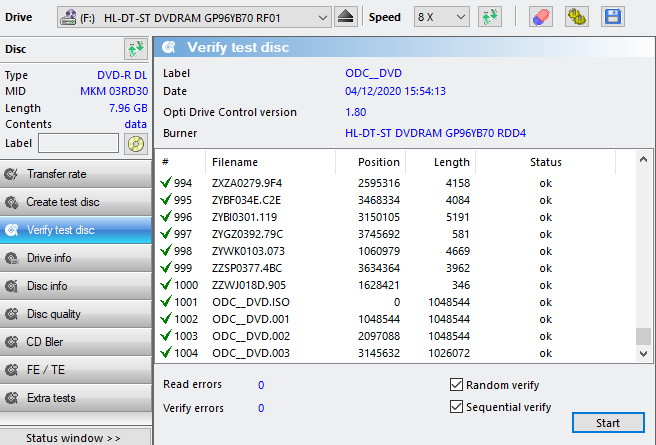Toggle the Sequential verify checkbox
Screen dimensions: 656x445
457,407
